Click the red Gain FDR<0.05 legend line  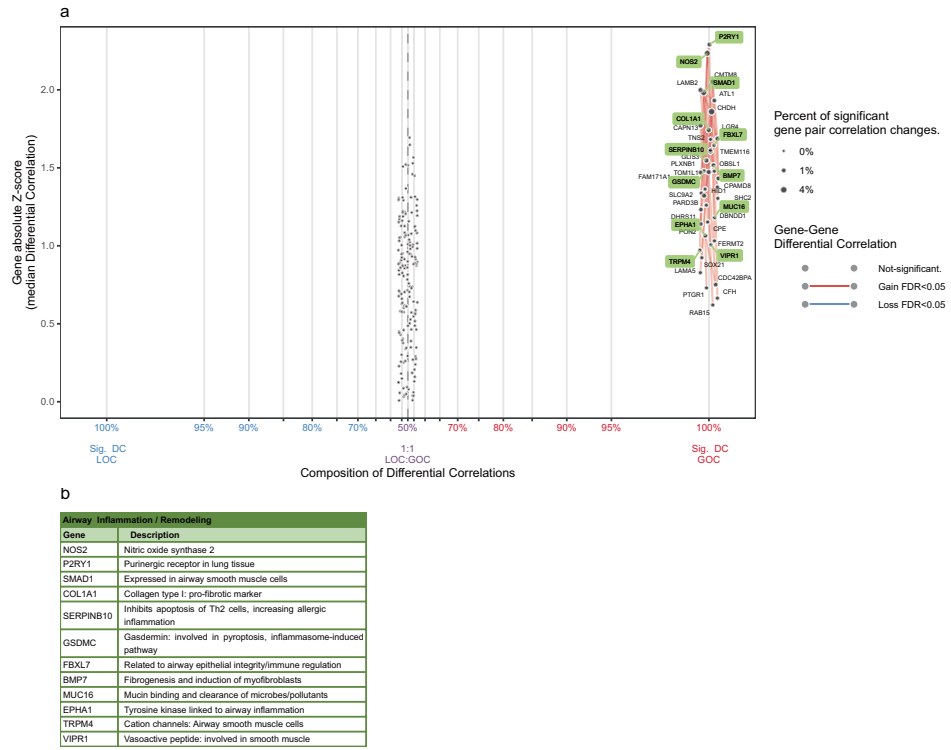tap(828, 287)
